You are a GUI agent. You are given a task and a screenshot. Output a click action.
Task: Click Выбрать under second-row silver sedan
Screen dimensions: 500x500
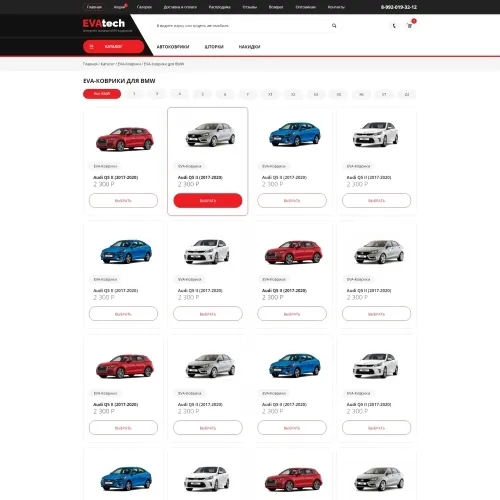pos(377,314)
